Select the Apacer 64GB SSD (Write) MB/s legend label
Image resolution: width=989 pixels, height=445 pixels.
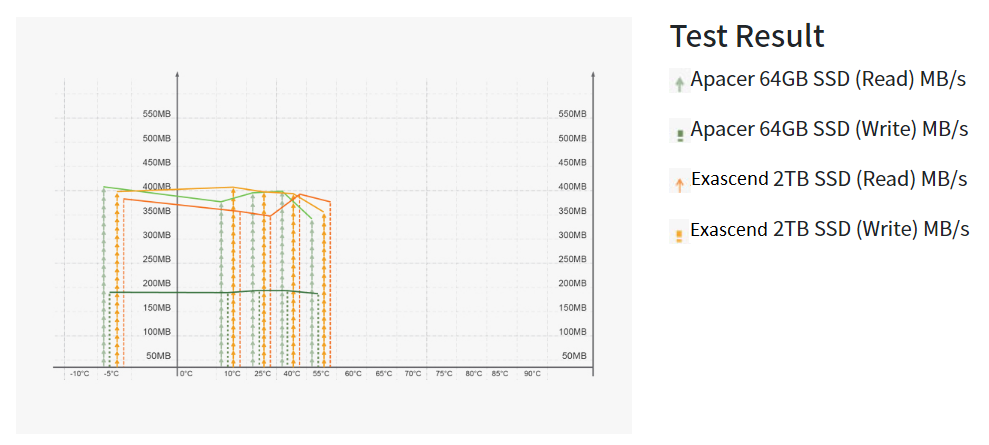pyautogui.click(x=829, y=129)
